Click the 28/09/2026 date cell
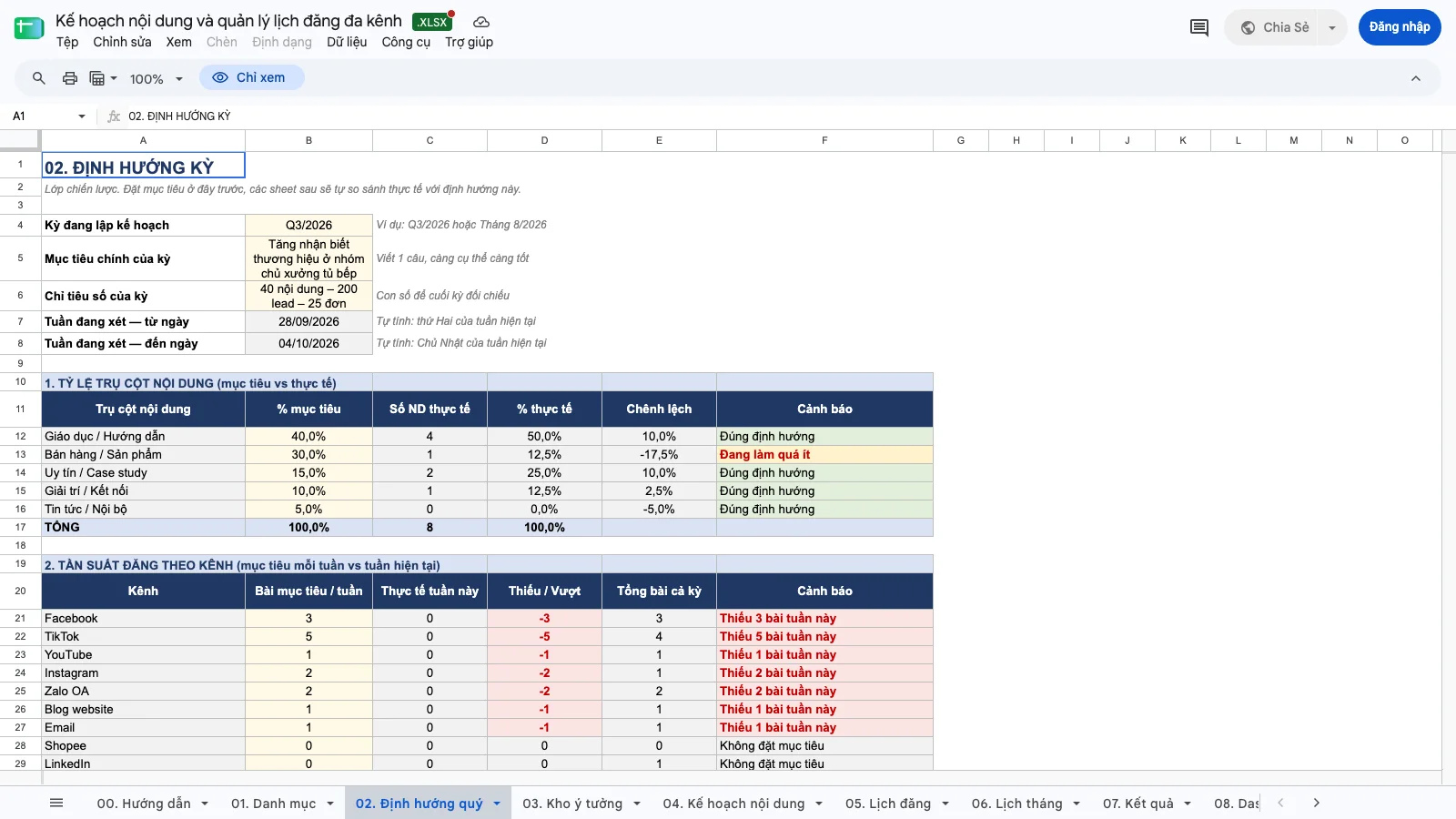This screenshot has width=1456, height=819. point(308,321)
